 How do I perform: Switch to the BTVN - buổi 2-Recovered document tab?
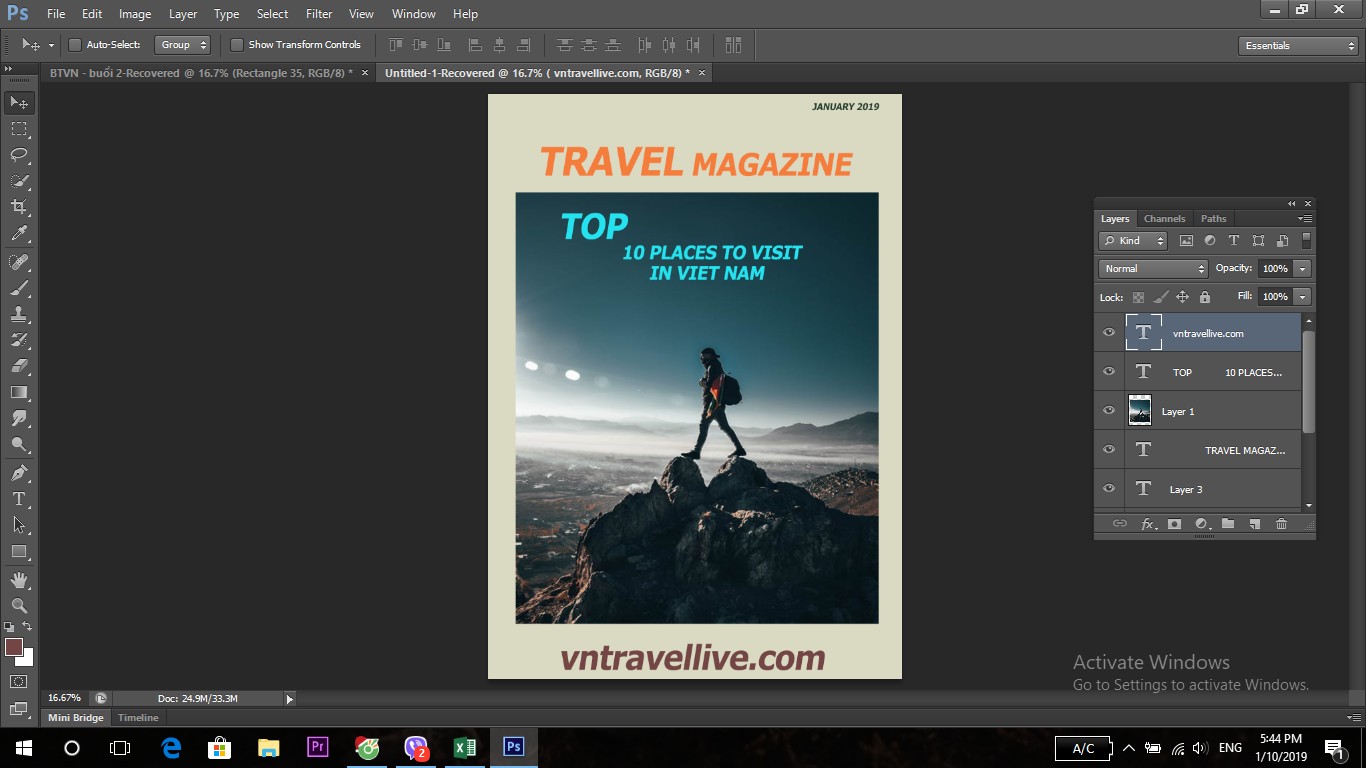pyautogui.click(x=201, y=73)
